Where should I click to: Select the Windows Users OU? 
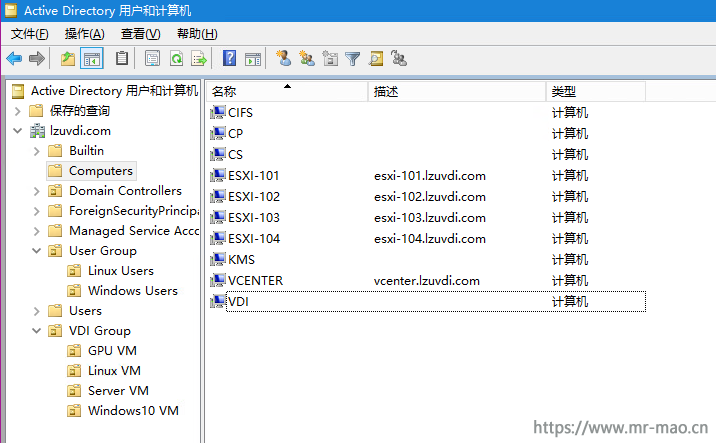(133, 291)
